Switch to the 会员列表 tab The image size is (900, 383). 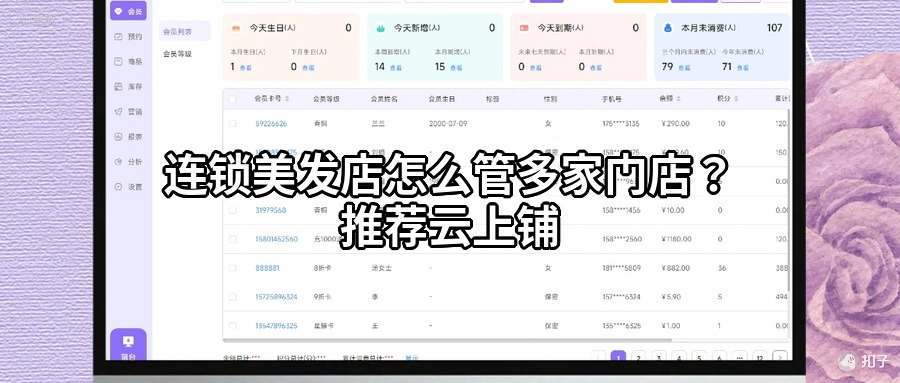tap(185, 32)
